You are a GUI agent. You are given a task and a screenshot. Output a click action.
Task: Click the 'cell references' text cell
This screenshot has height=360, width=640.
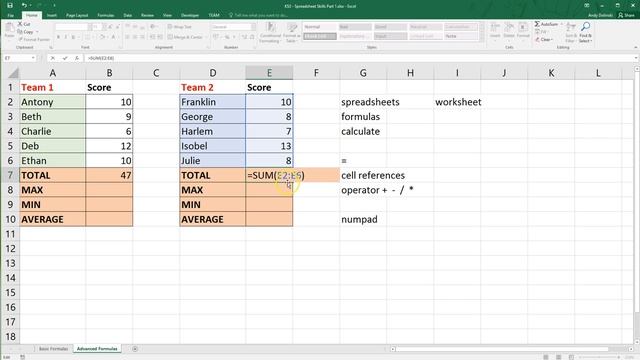point(373,175)
